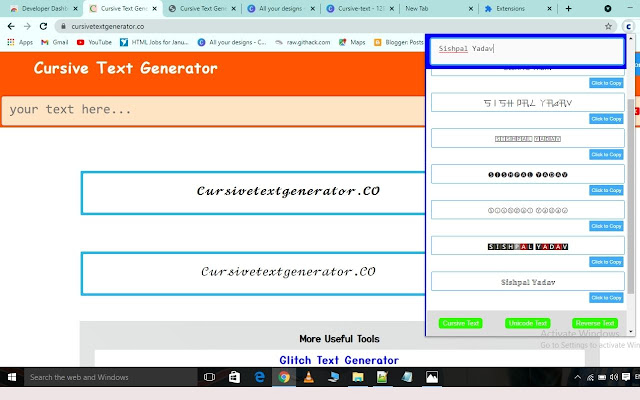This screenshot has height=400, width=640.
Task: Open the Blogger Posts bookmark
Action: (x=399, y=42)
